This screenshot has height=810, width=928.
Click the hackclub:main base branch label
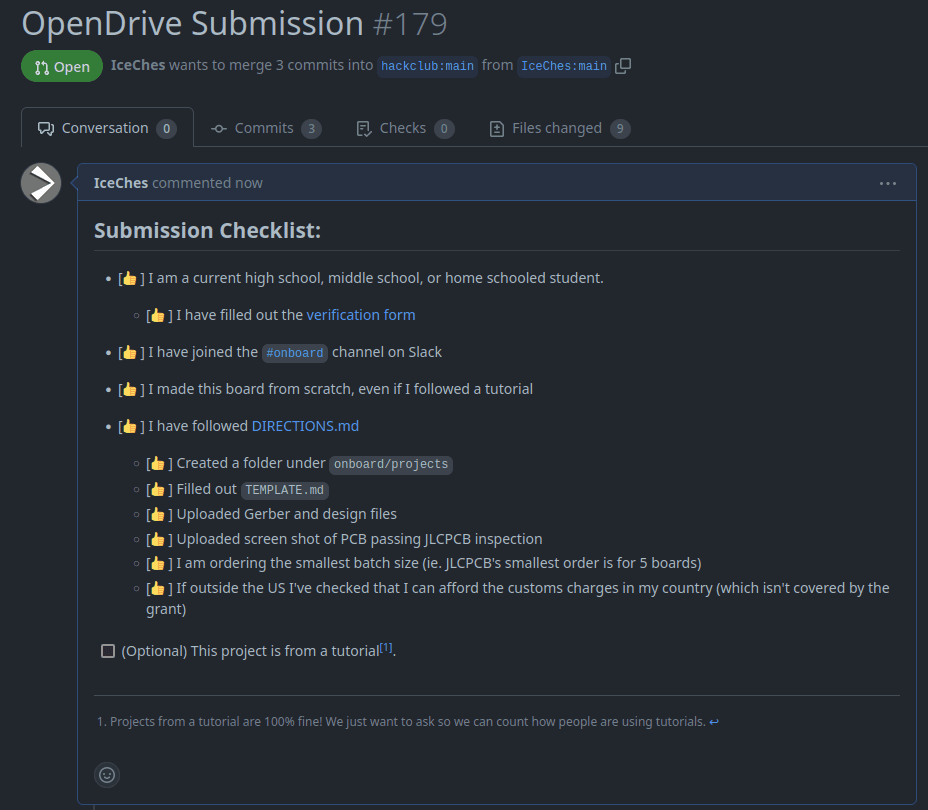click(427, 66)
